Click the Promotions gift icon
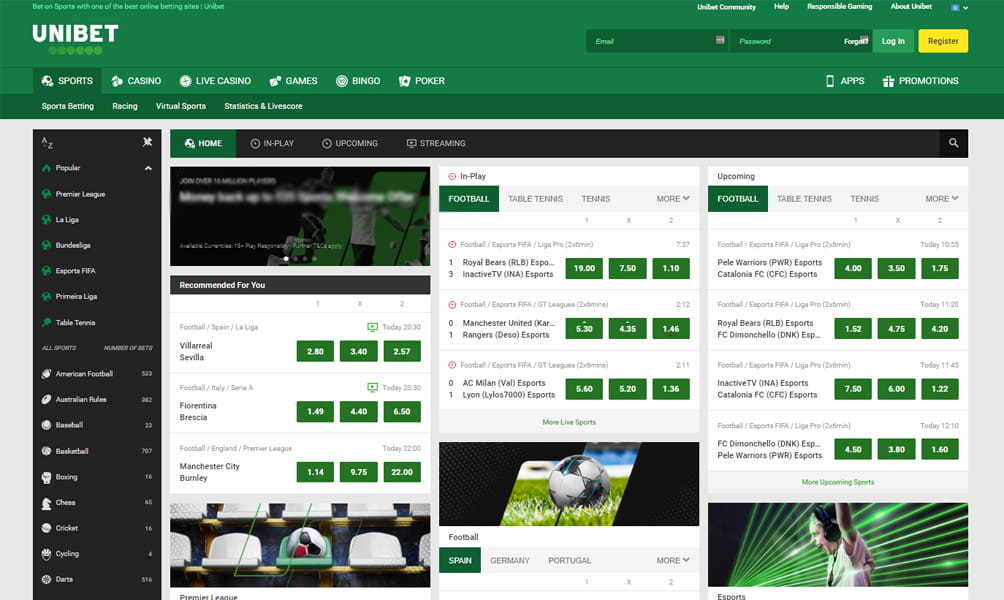1004x600 pixels. pyautogui.click(x=888, y=81)
